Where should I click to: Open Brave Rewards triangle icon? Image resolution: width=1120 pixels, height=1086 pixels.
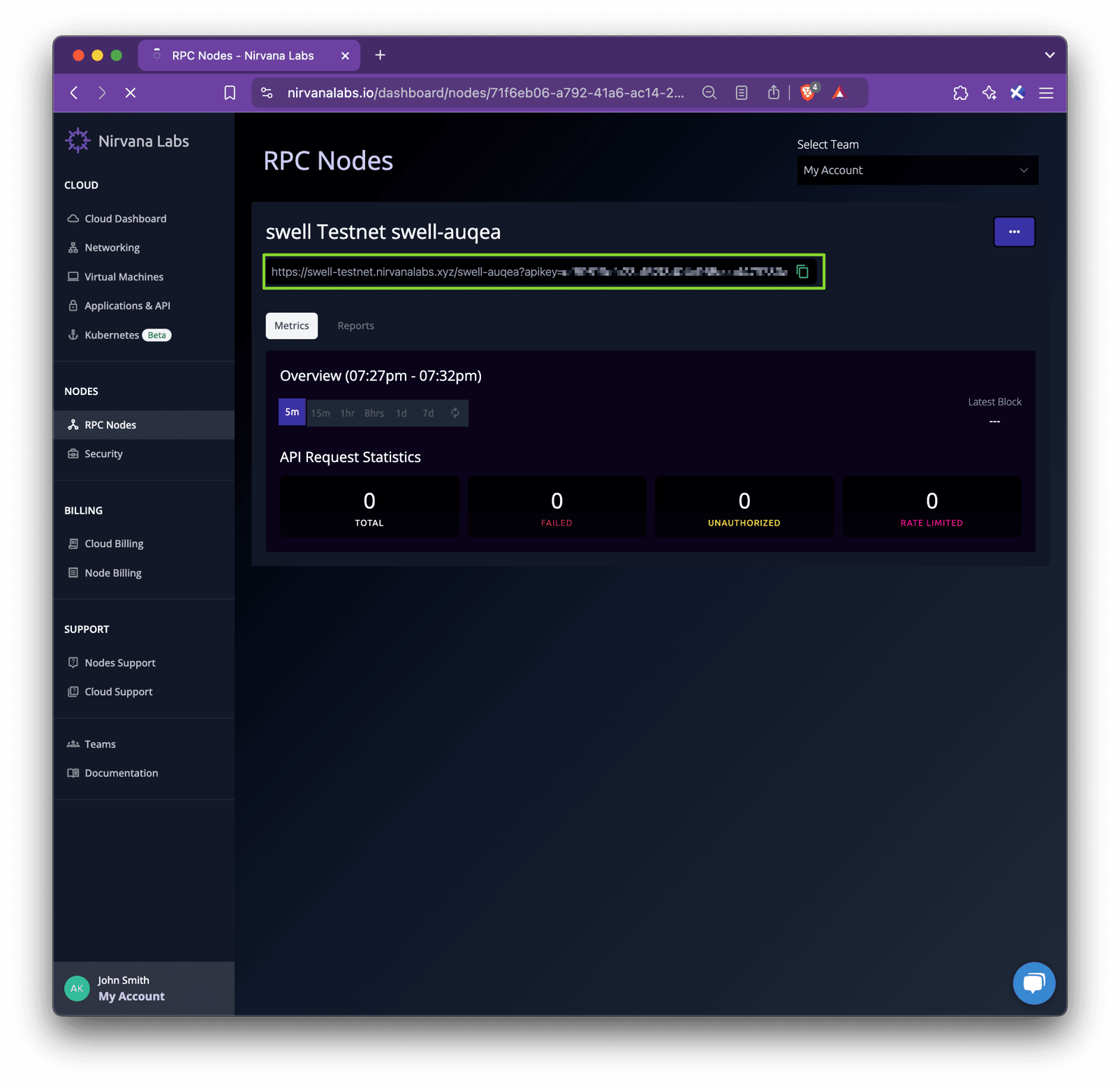(x=839, y=93)
